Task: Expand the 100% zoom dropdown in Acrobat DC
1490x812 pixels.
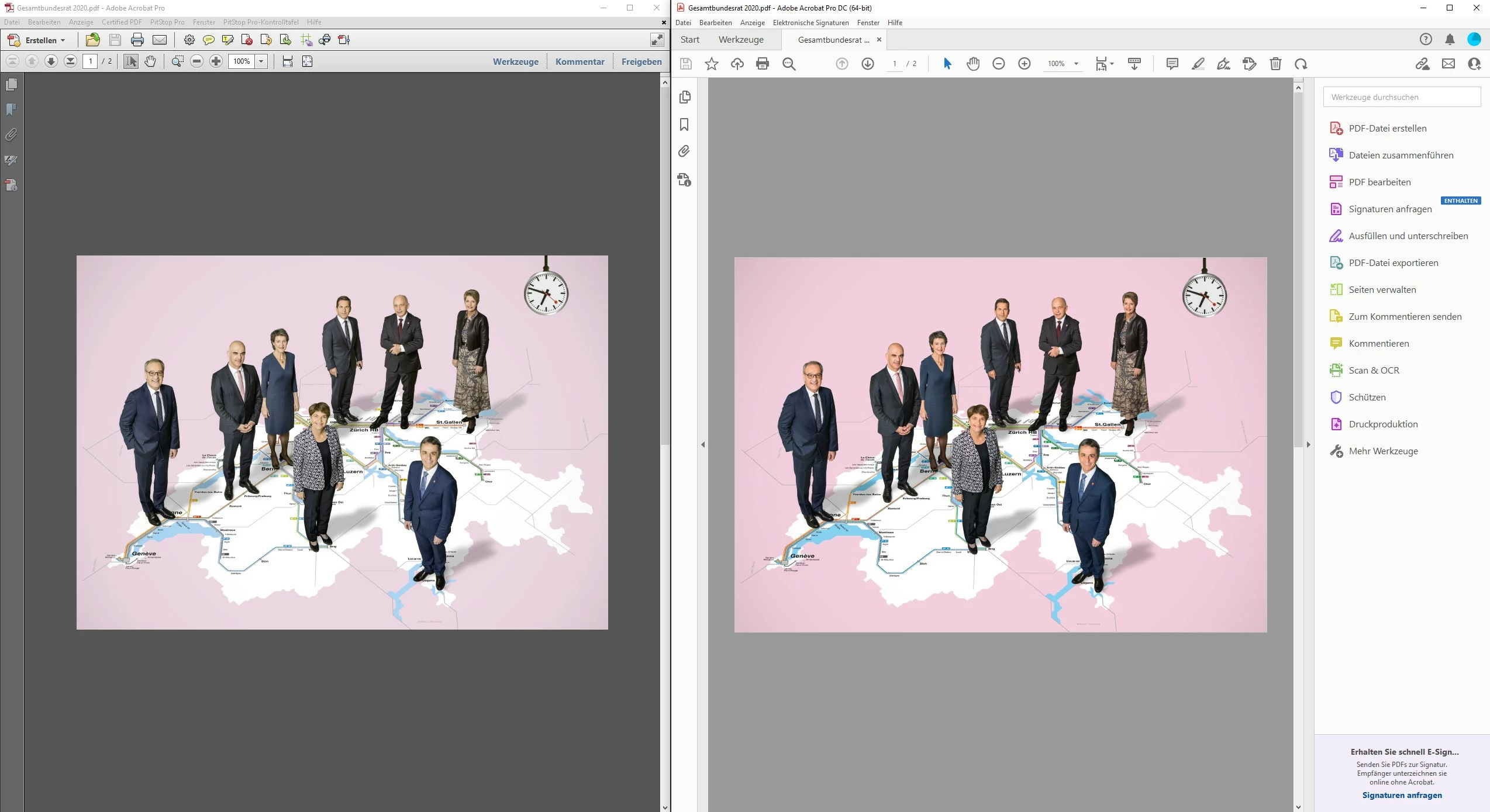Action: [1076, 64]
